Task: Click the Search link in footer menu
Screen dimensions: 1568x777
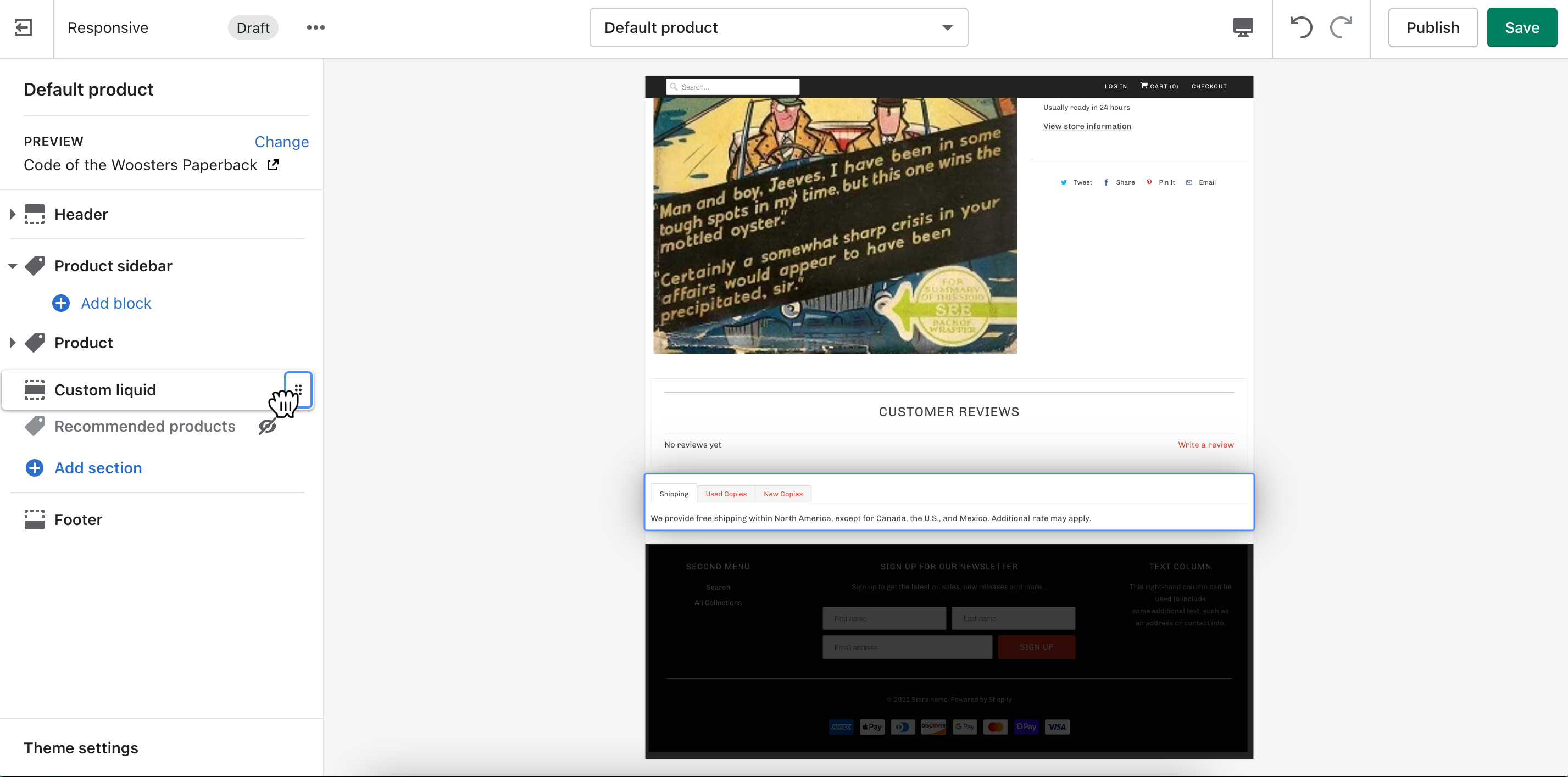Action: [718, 587]
